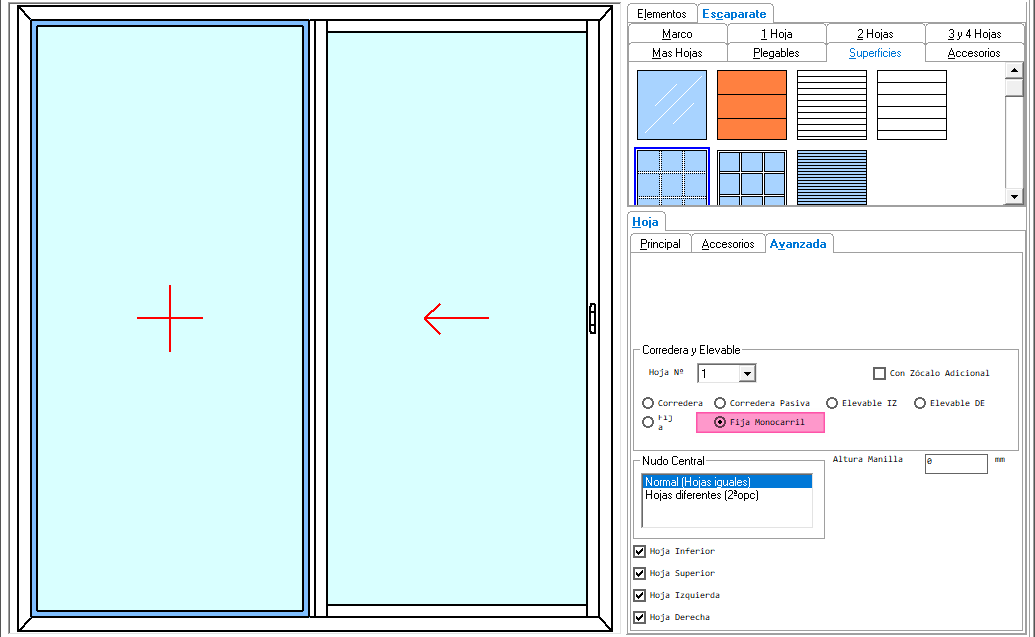This screenshot has height=637, width=1035.
Task: Open the 3 y 4 Hojas tab
Action: pos(974,34)
